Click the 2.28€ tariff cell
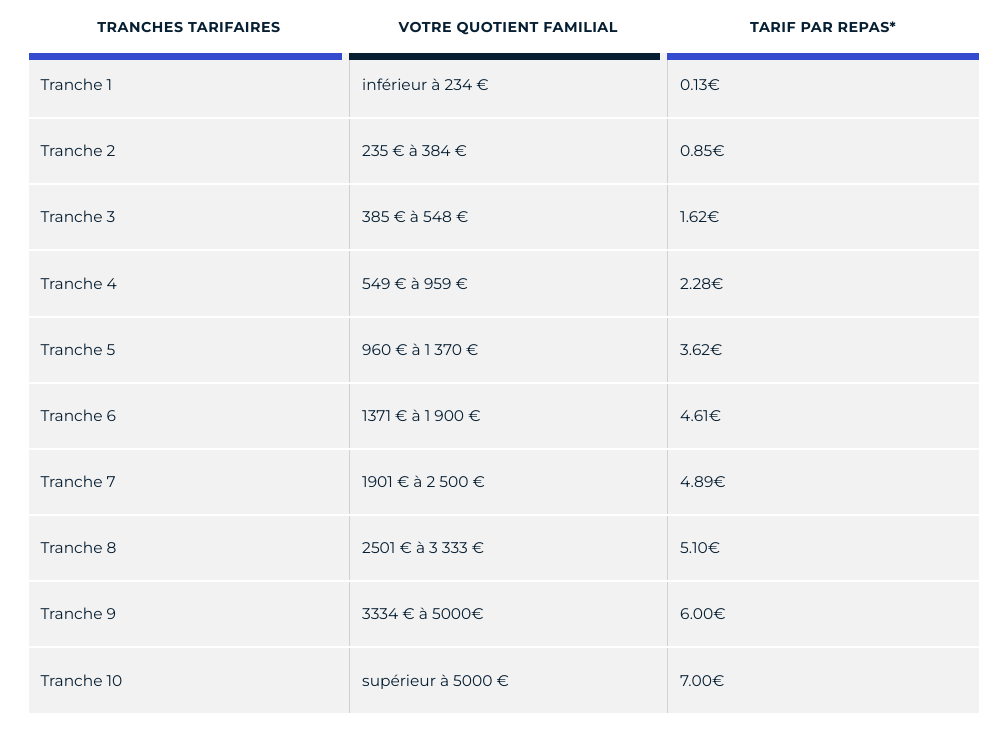Viewport: 999px width, 732px height. (x=701, y=284)
